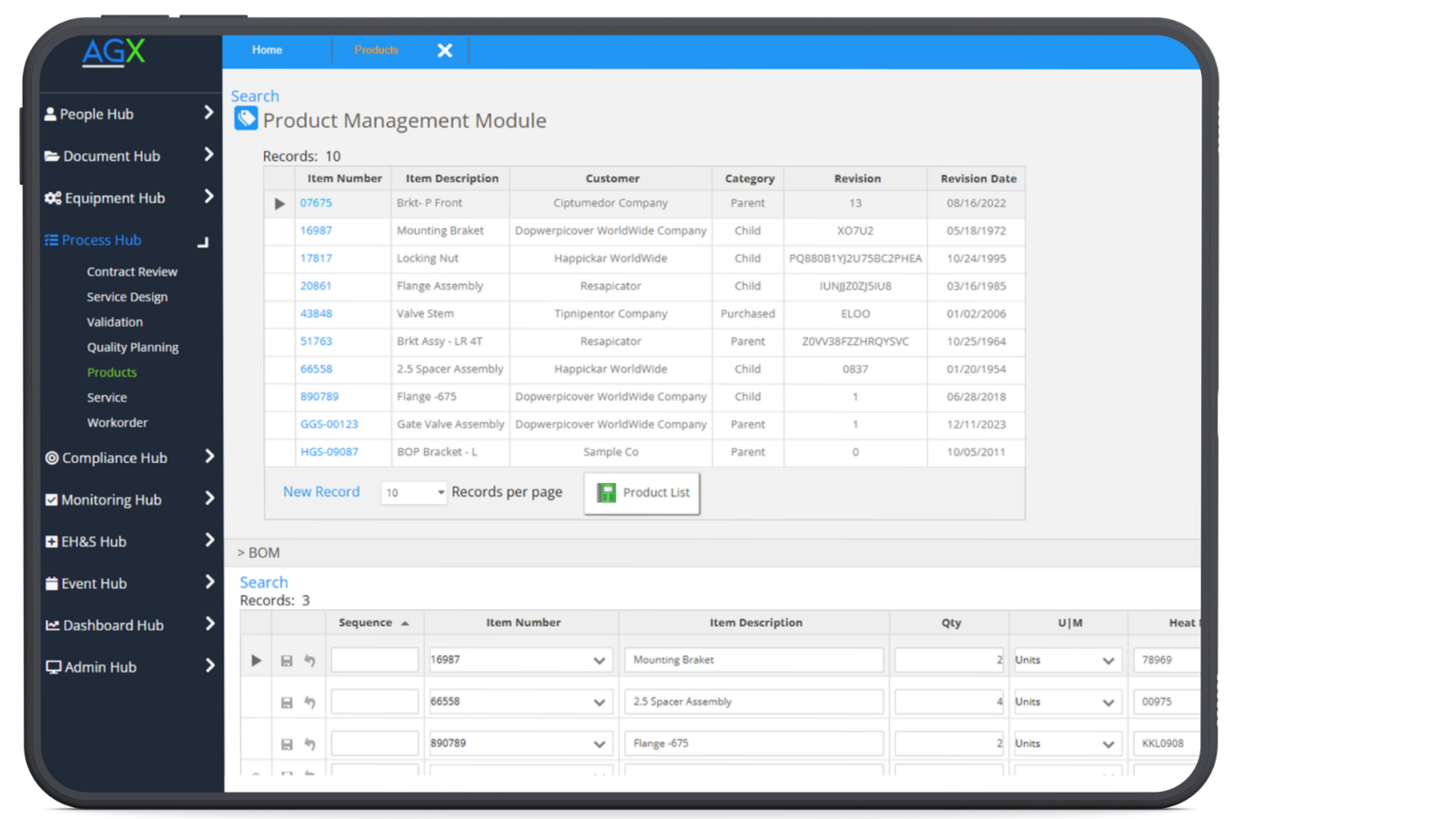Click Qty field in 2.5 Spacer Assembly row
This screenshot has height=819, width=1456.
[x=949, y=702]
